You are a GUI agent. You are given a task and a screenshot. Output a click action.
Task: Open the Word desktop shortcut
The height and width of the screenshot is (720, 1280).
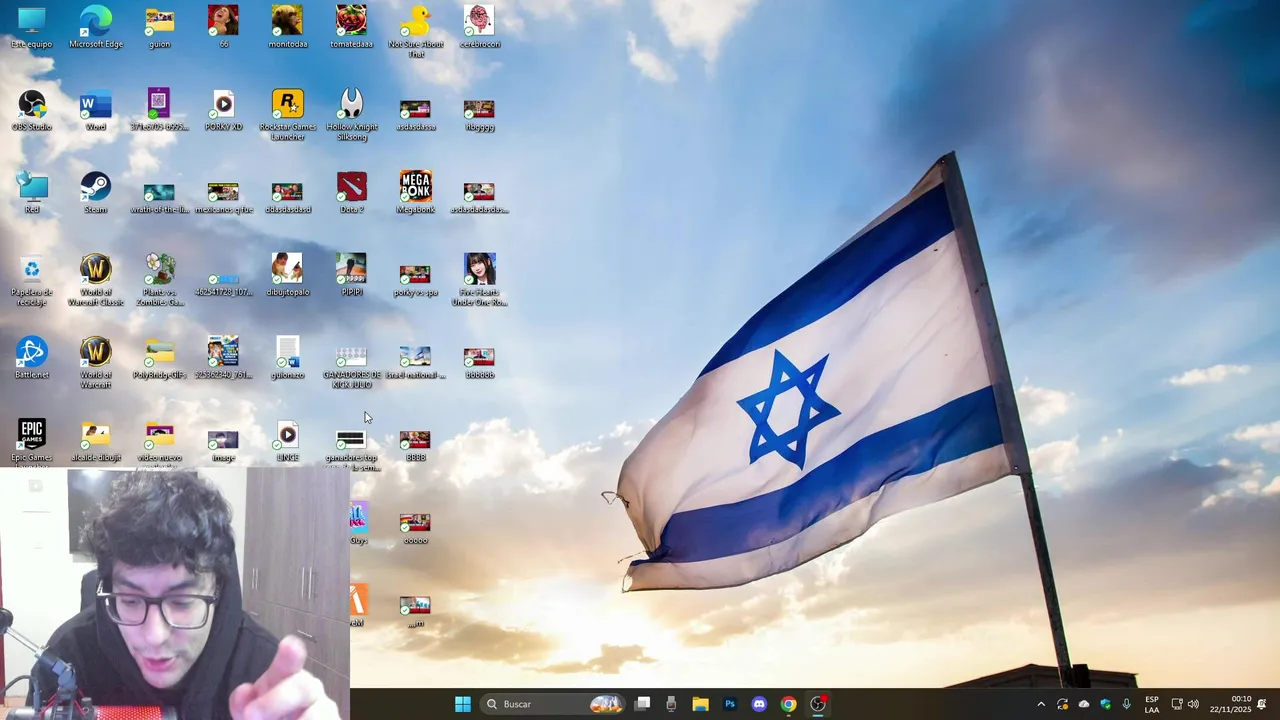click(96, 110)
